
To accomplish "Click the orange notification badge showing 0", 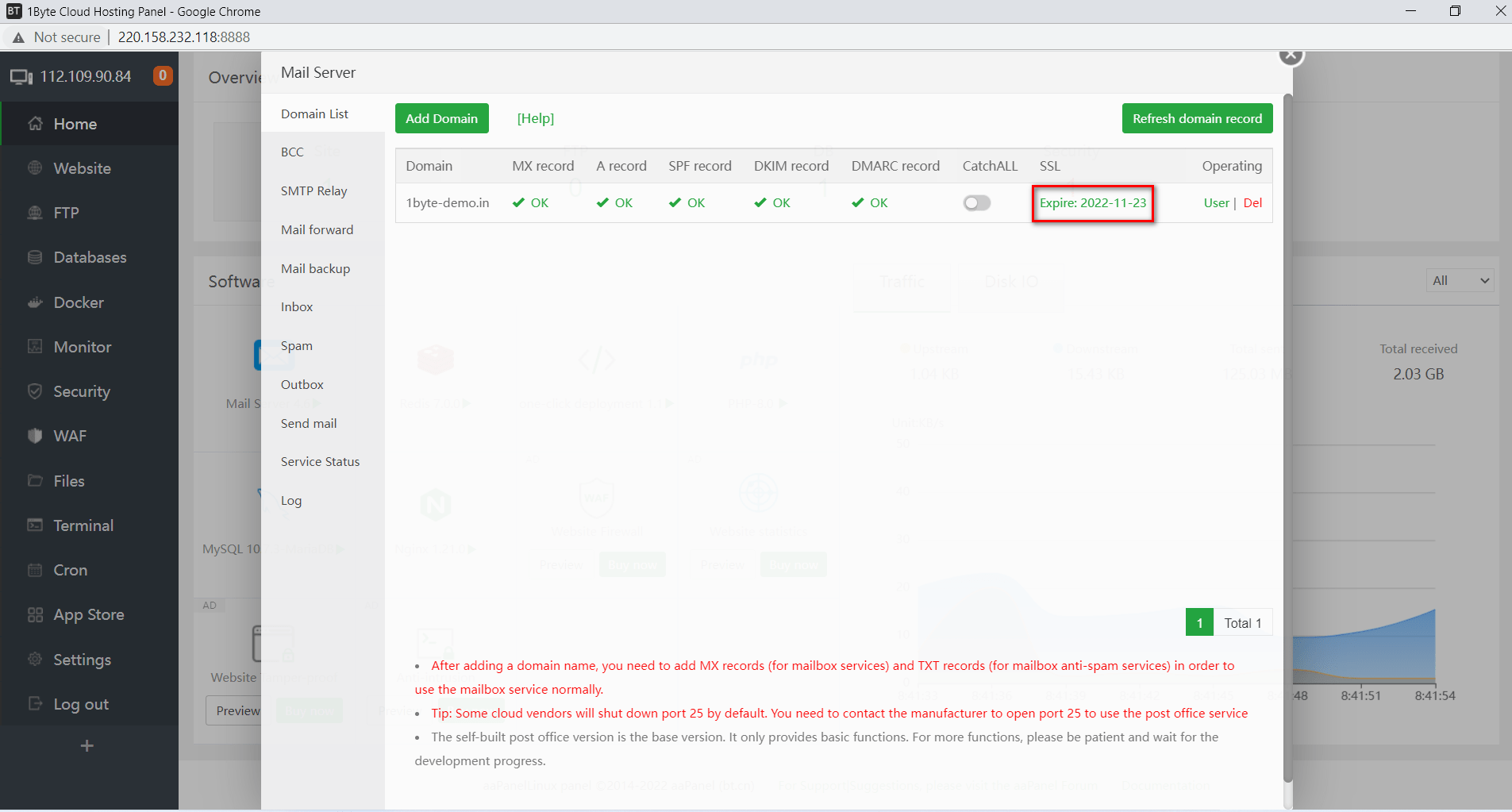I will 163,75.
